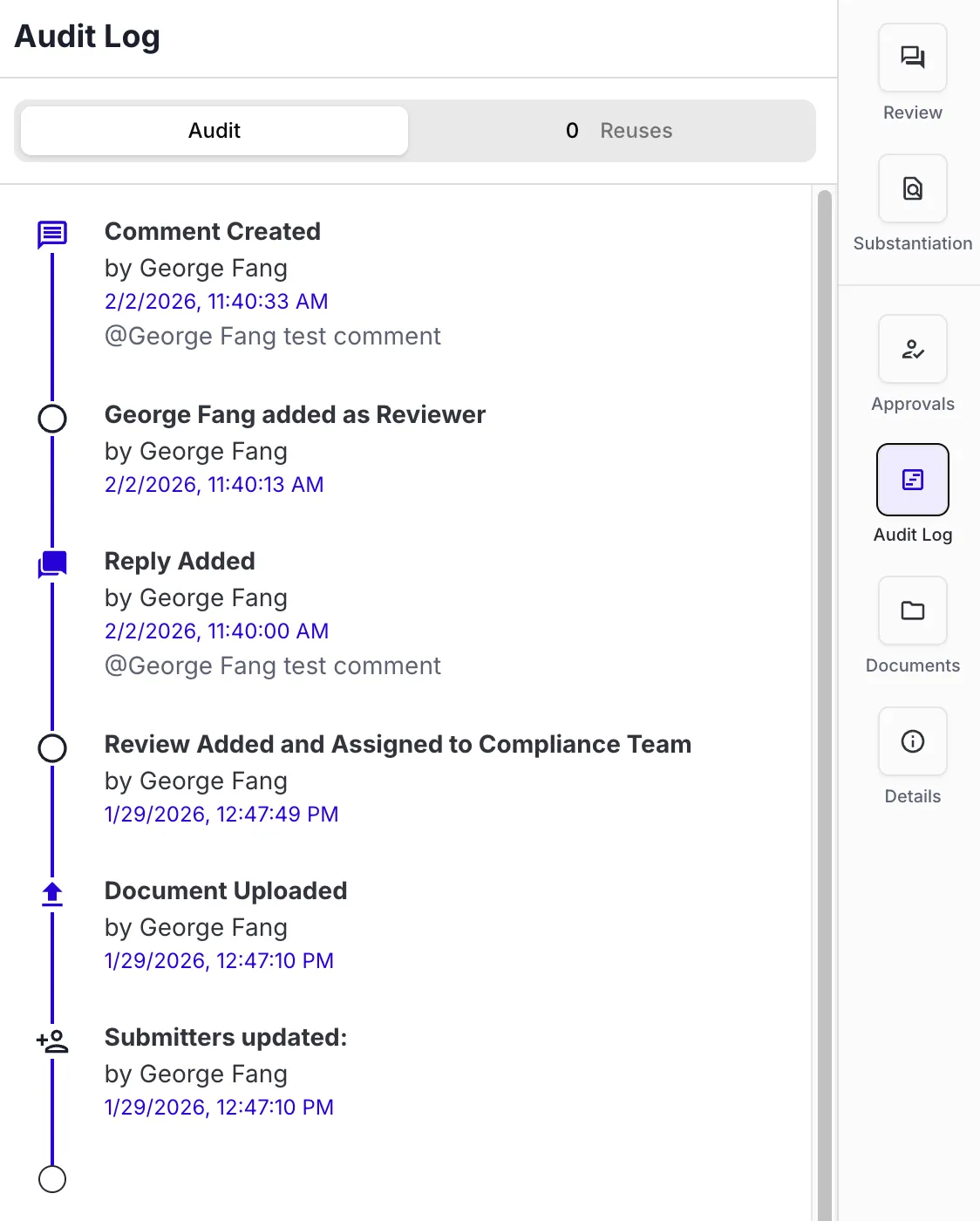Click the Comment Created timeline icon
Viewport: 980px width, 1221px height.
click(52, 234)
